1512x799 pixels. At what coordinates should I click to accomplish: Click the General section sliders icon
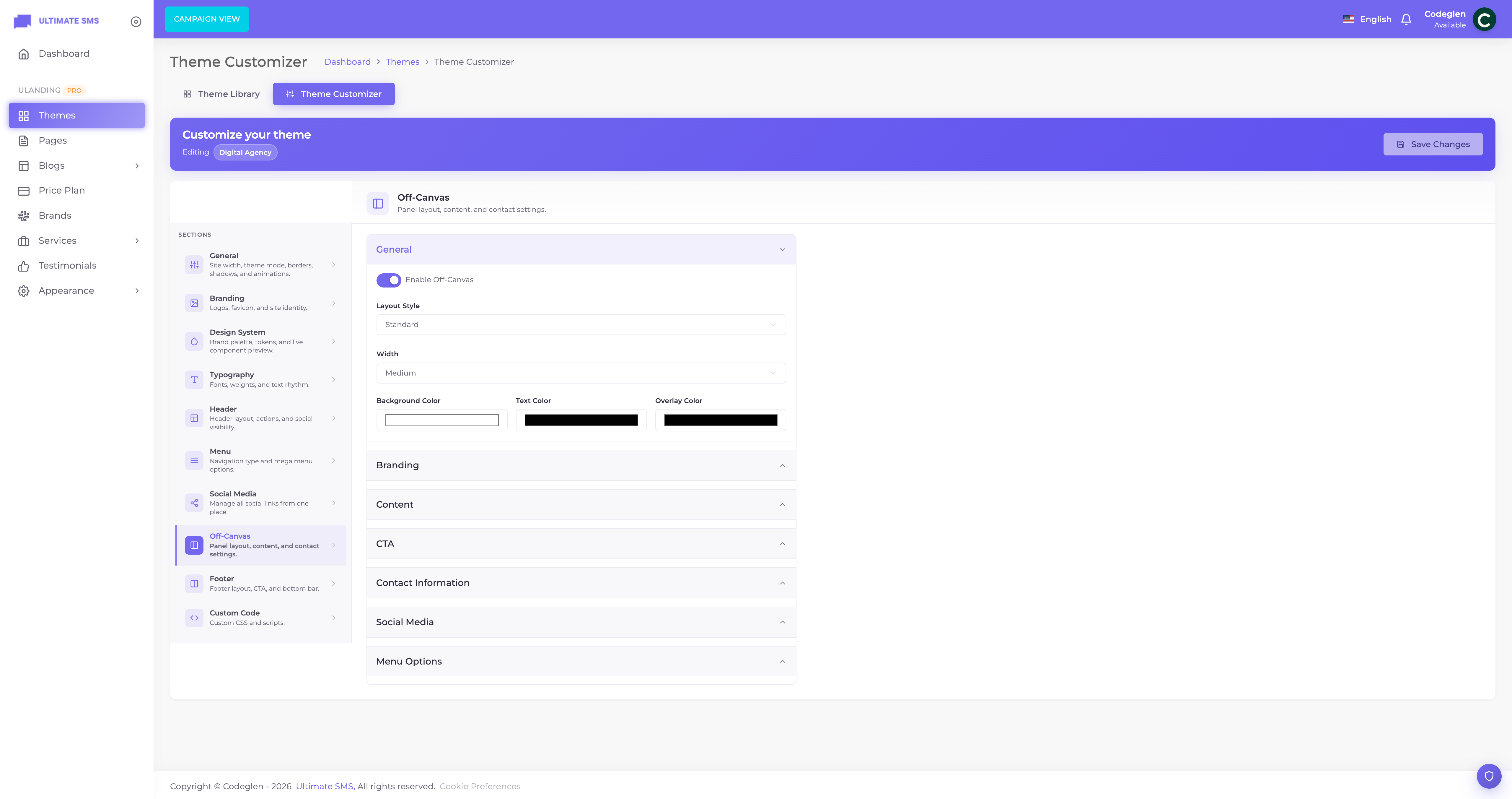(x=194, y=265)
